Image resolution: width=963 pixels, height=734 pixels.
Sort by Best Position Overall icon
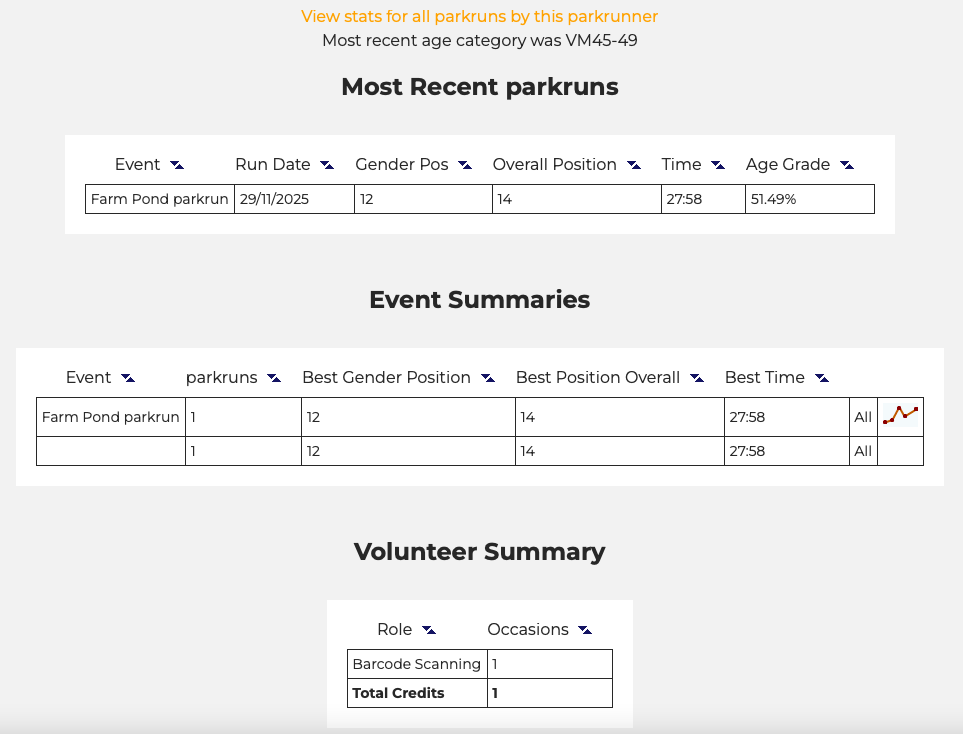(x=696, y=378)
